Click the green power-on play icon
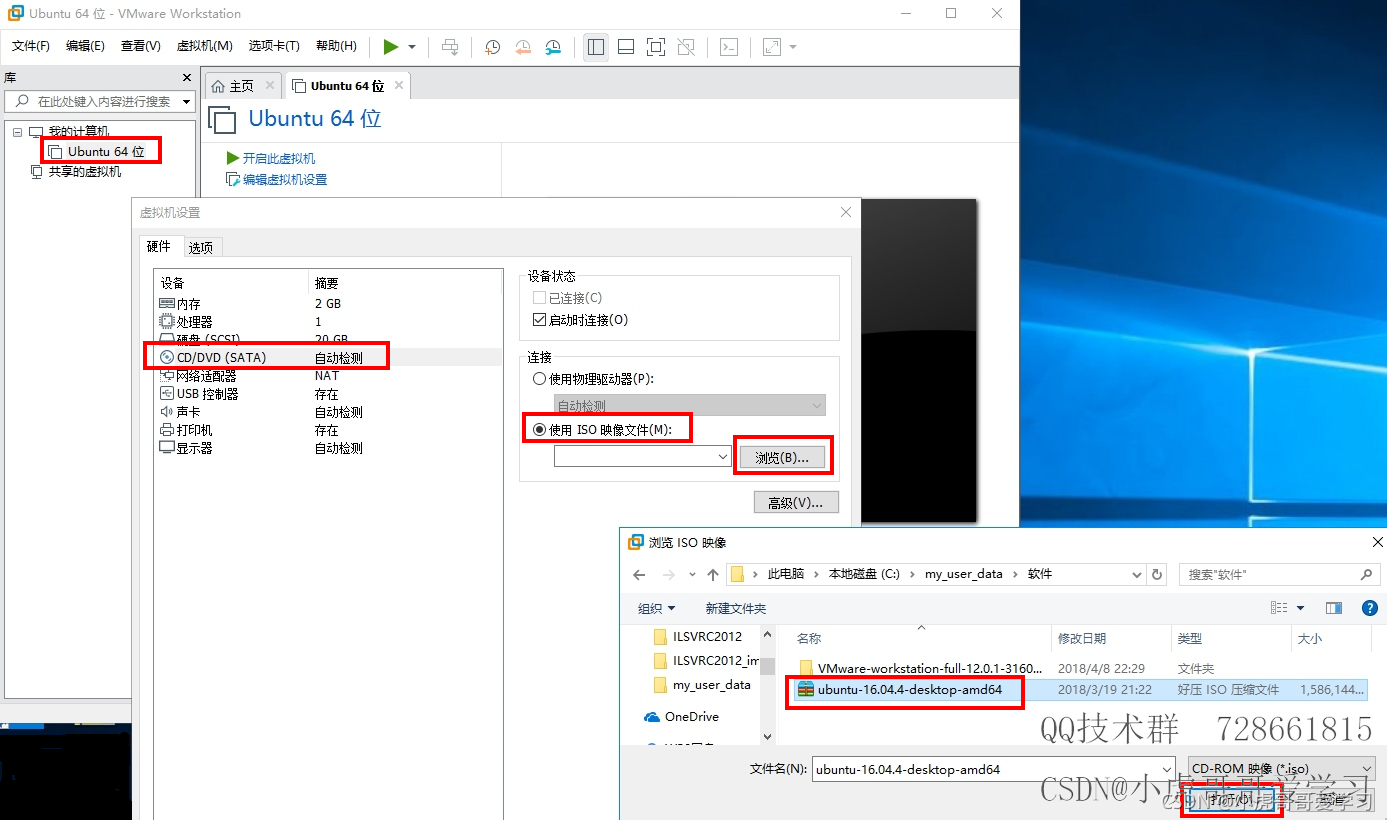The image size is (1387, 820). pyautogui.click(x=390, y=46)
